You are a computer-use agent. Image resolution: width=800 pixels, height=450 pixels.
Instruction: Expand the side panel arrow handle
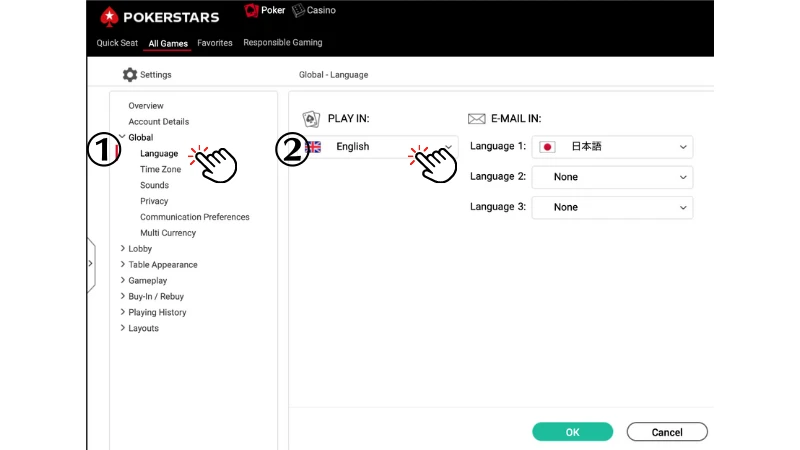(x=91, y=264)
